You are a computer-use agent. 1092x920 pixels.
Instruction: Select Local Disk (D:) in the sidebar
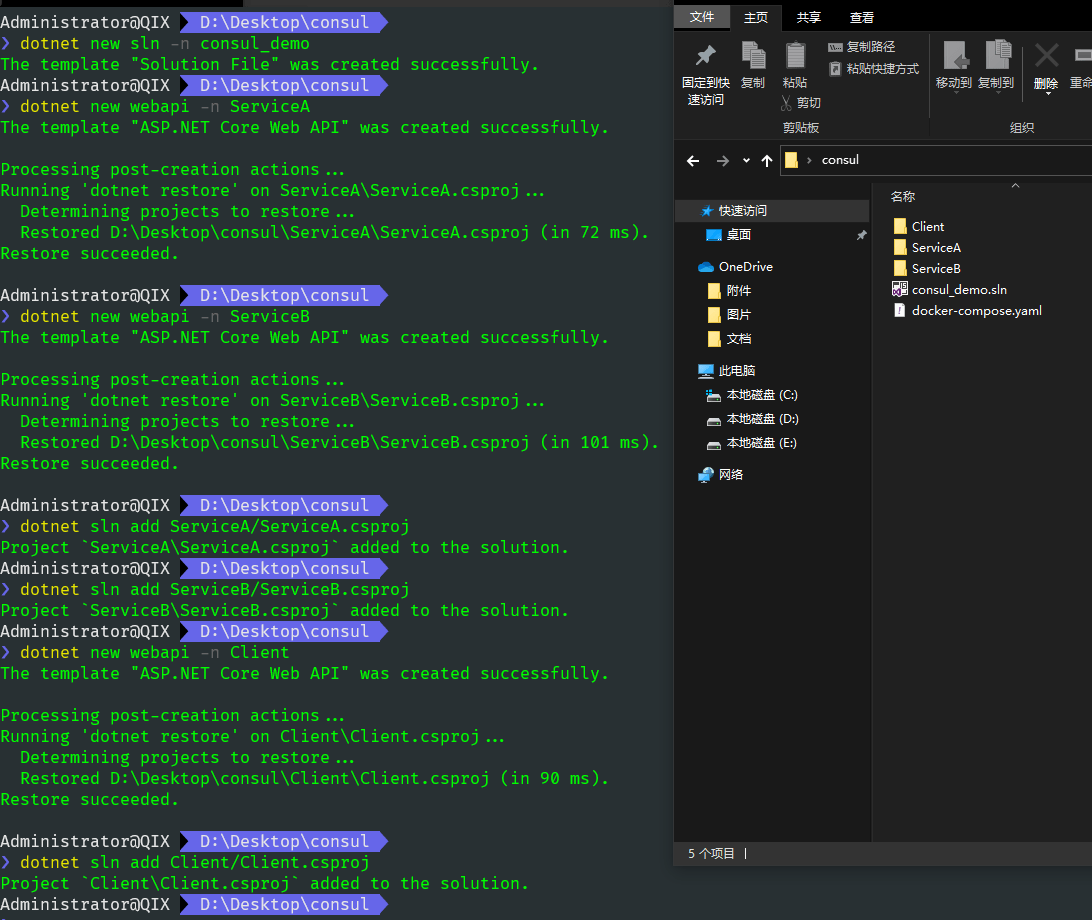(761, 419)
